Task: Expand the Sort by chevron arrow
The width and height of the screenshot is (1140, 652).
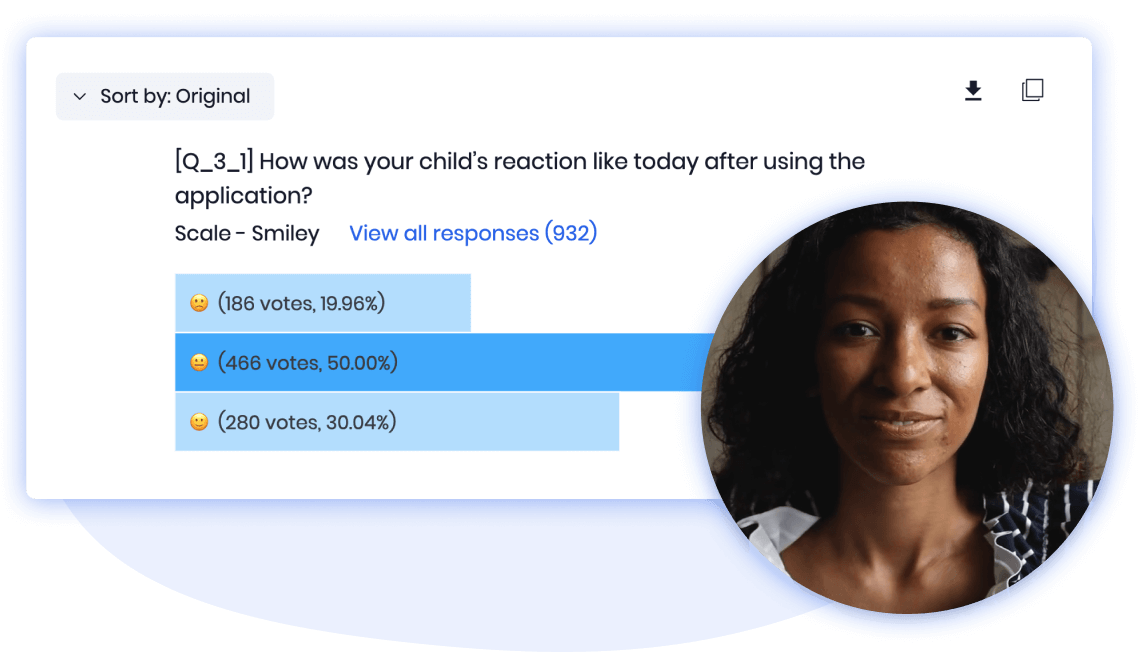Action: (x=80, y=96)
